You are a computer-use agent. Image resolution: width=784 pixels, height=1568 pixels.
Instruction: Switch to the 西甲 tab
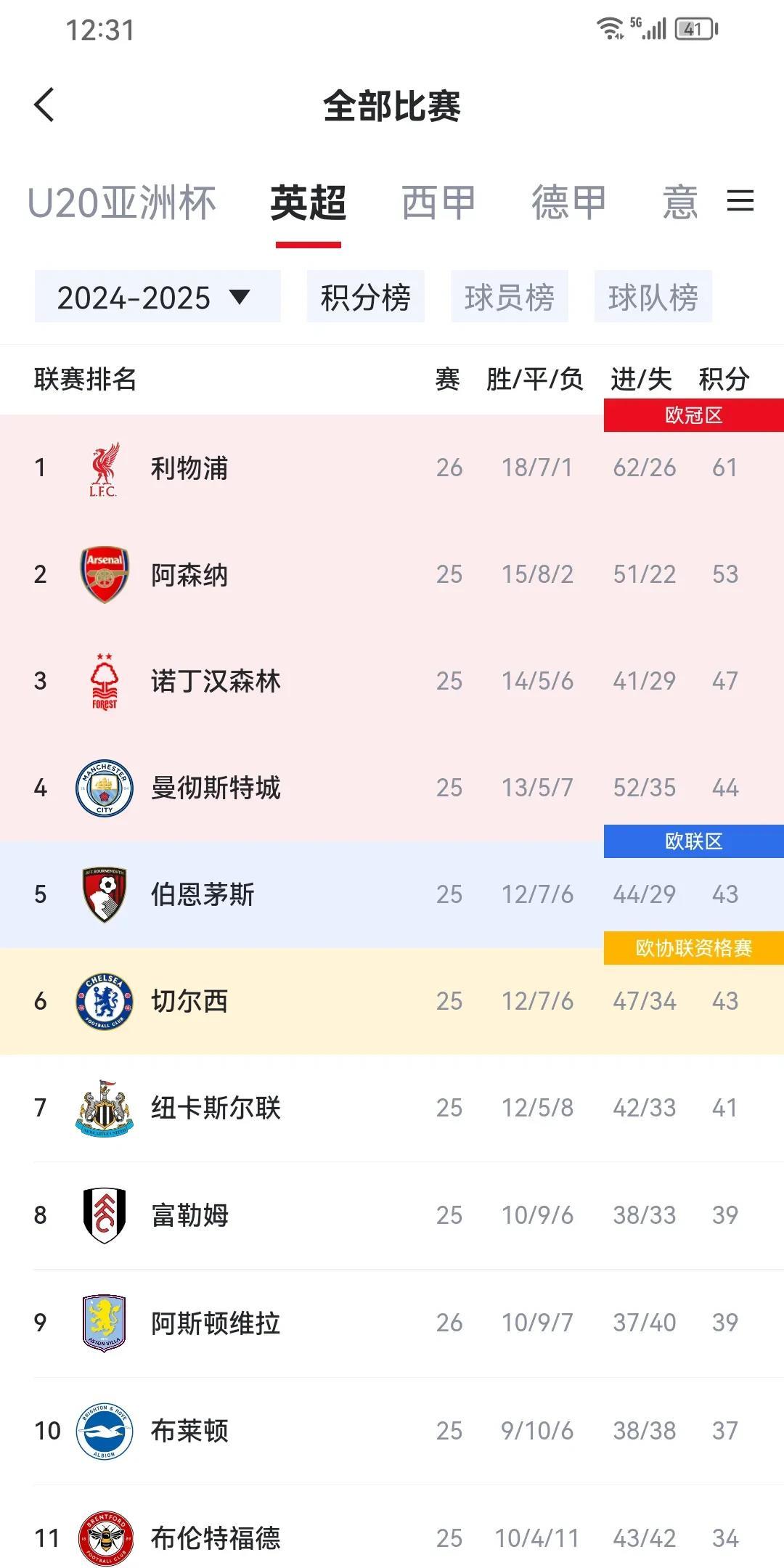tap(438, 203)
